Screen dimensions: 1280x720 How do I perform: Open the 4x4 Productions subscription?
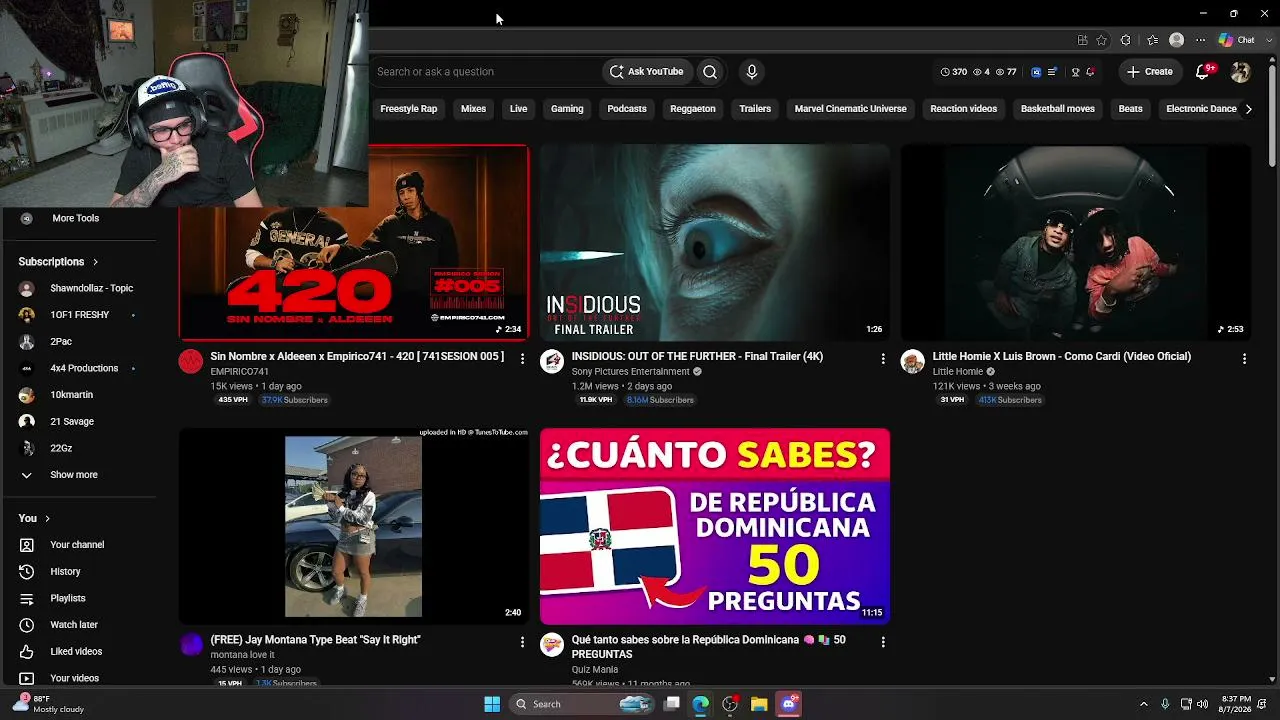coord(84,368)
